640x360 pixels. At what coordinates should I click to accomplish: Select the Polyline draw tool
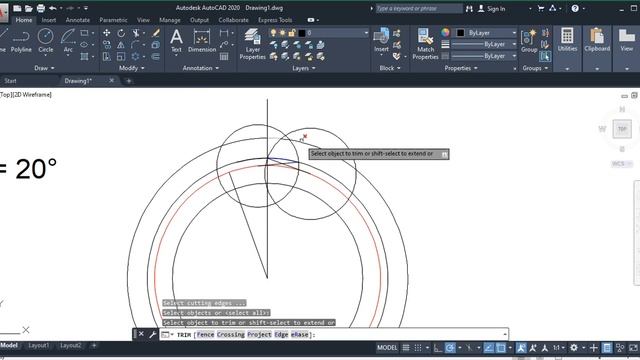21,41
